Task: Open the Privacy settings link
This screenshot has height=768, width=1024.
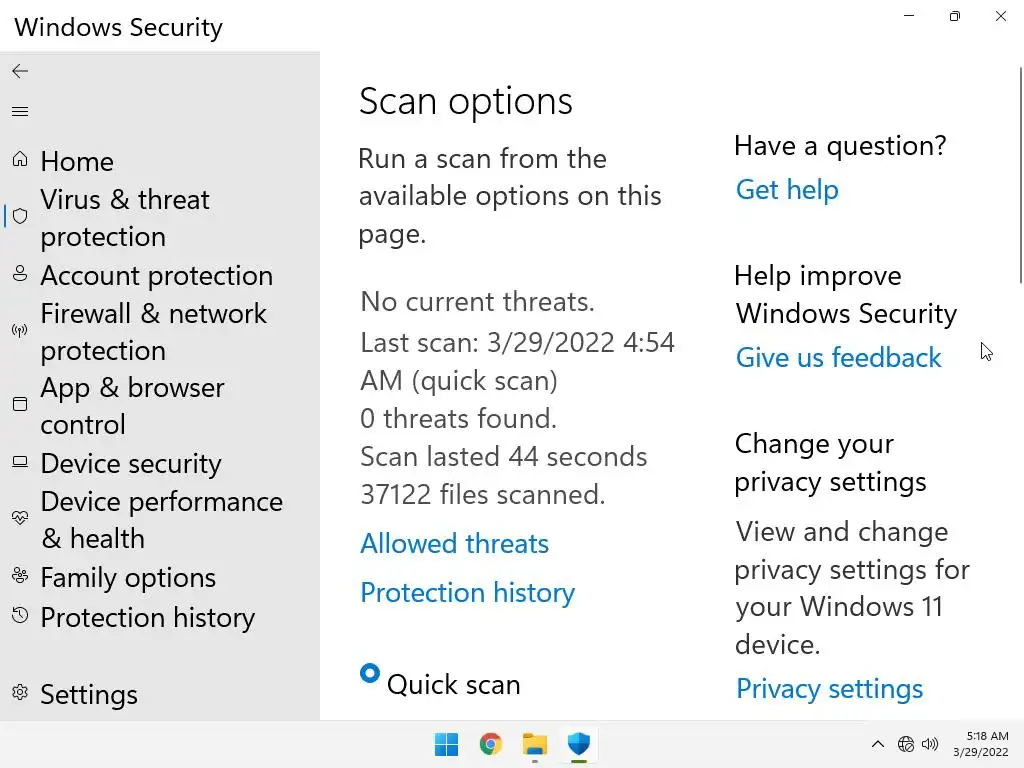Action: click(x=829, y=689)
